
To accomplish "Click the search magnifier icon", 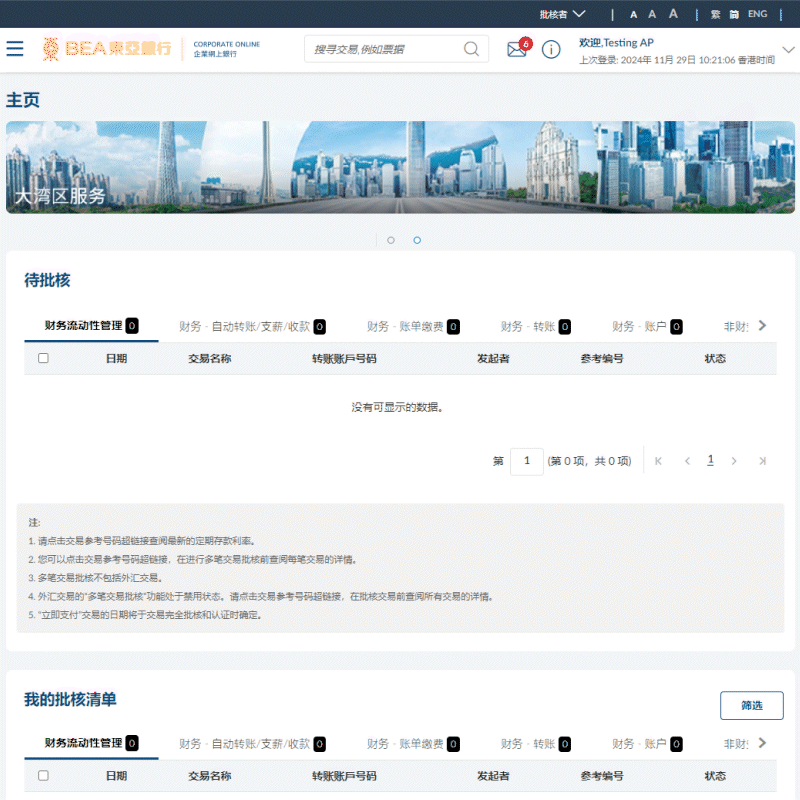I will [471, 49].
